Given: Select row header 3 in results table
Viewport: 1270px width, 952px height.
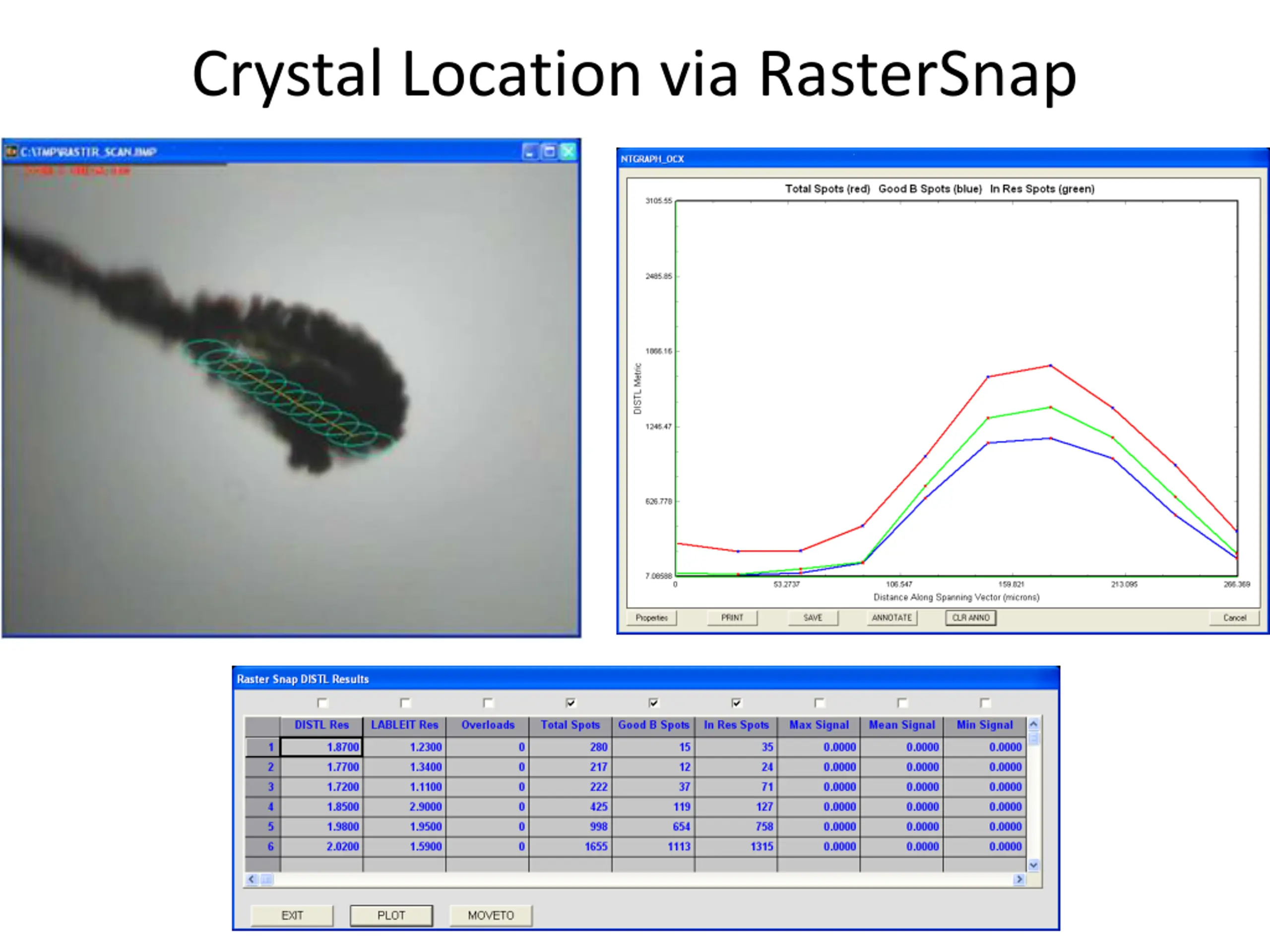Looking at the screenshot, I should 262,787.
